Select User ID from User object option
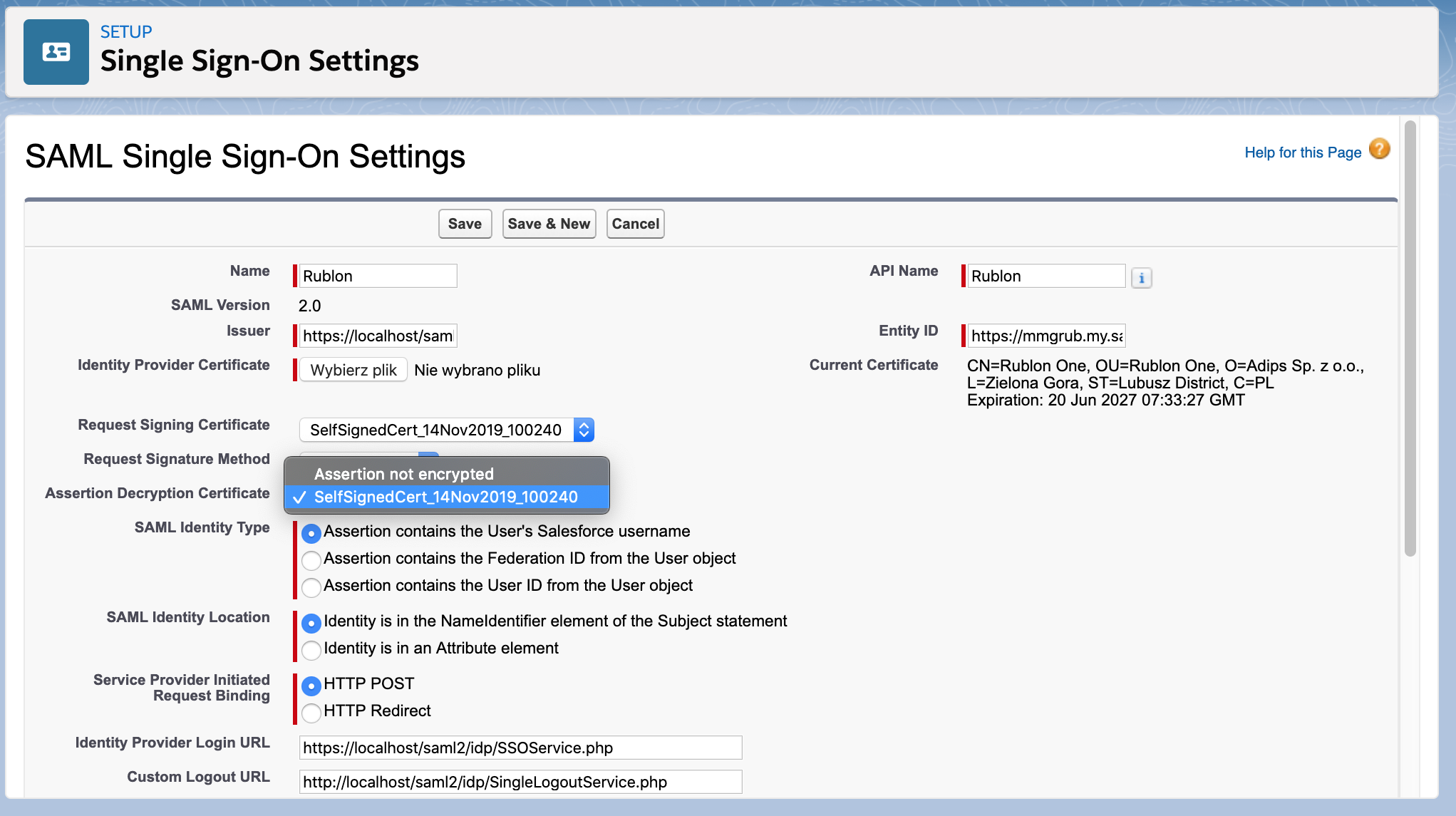1456x816 pixels. click(311, 587)
